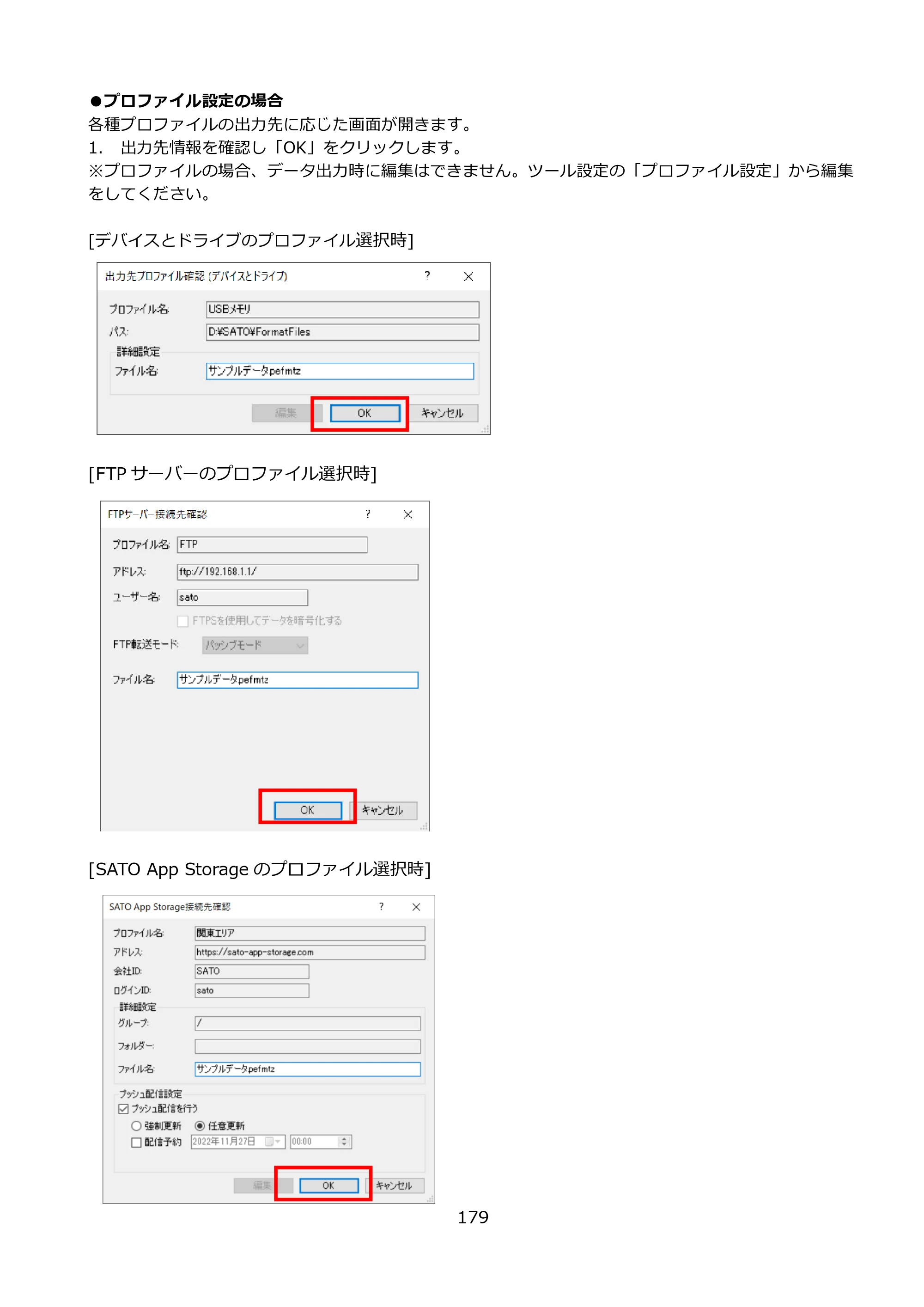The height and width of the screenshot is (1307, 924).
Task: Open the FTP転送モード パッシブモード dropdown
Action: point(255,645)
